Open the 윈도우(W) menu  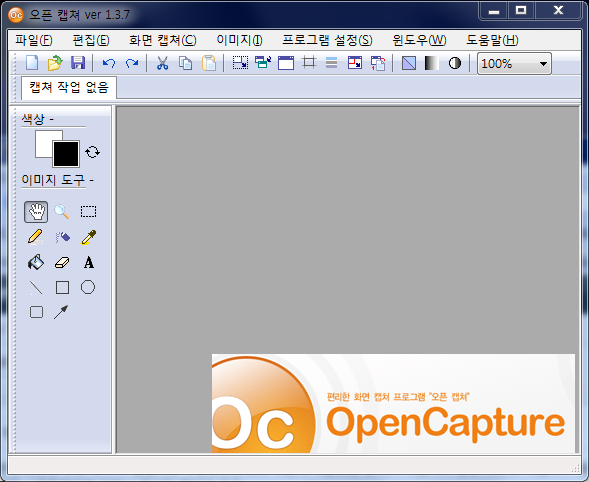(419, 40)
